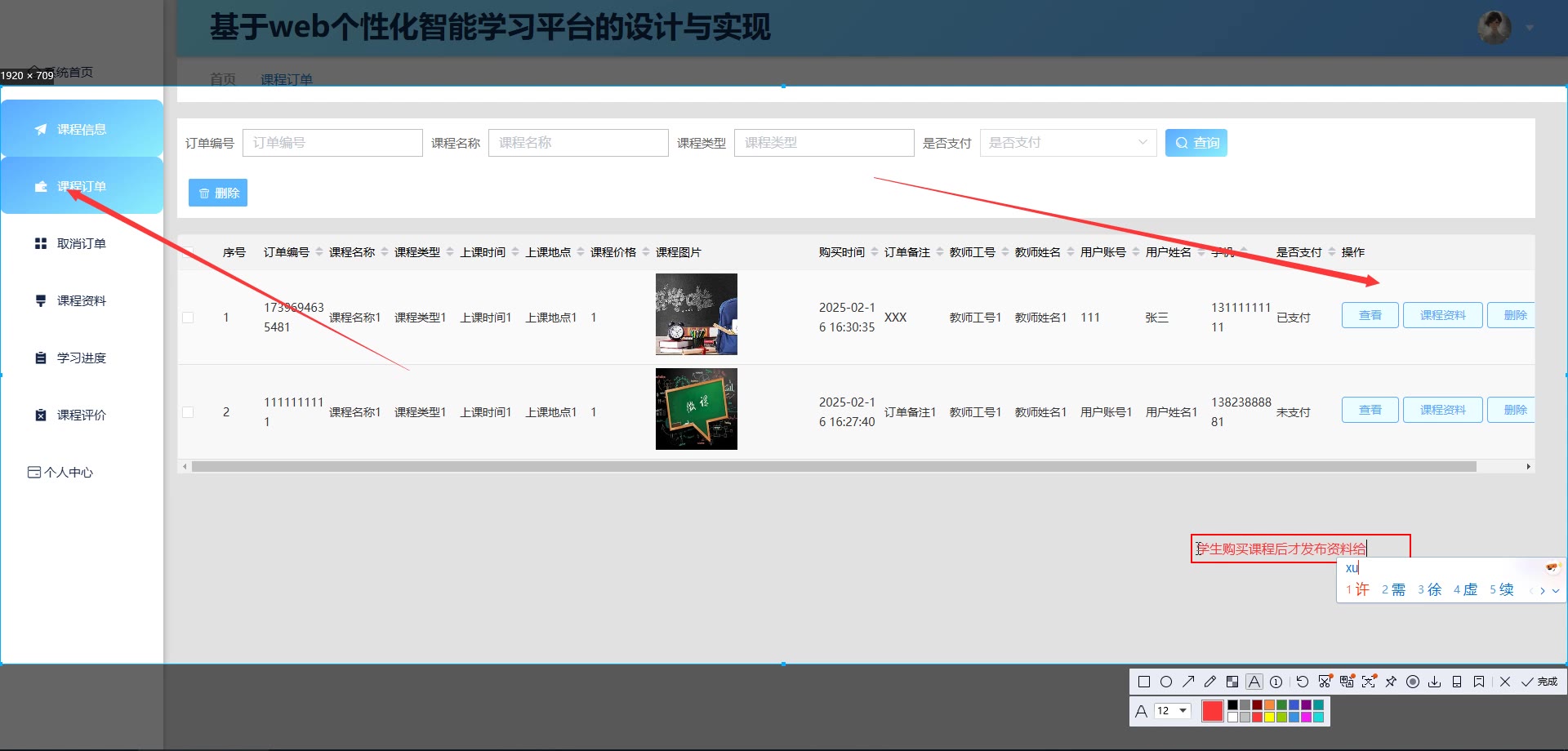Tick the checkbox for row 2

click(x=188, y=412)
